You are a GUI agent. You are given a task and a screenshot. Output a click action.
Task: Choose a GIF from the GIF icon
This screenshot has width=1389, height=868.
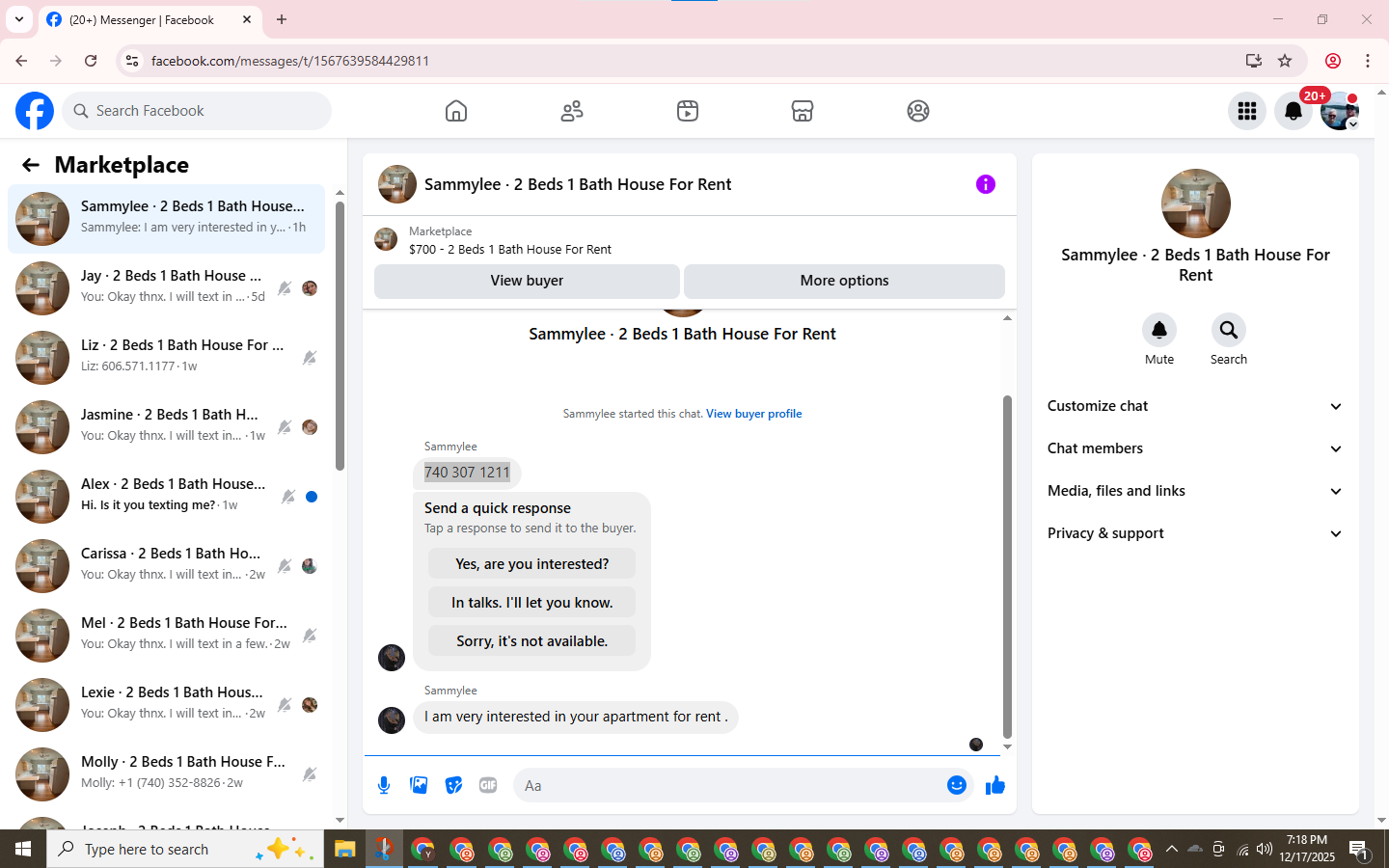point(488,785)
